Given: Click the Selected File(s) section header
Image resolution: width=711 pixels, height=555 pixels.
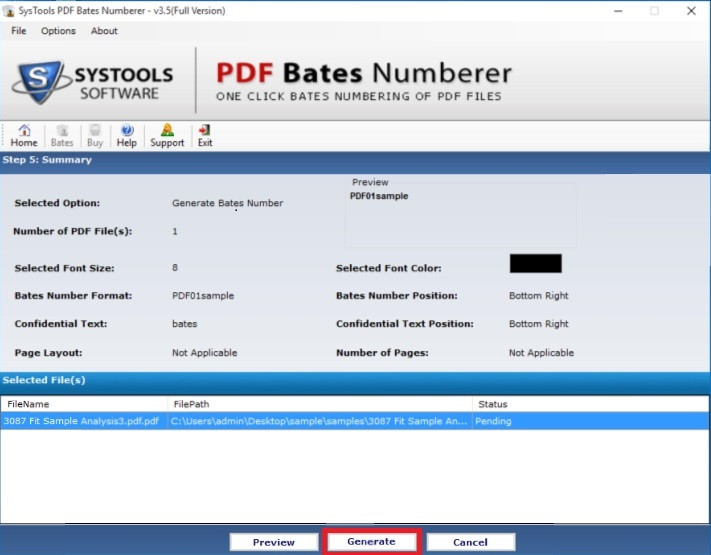Looking at the screenshot, I should 44,380.
